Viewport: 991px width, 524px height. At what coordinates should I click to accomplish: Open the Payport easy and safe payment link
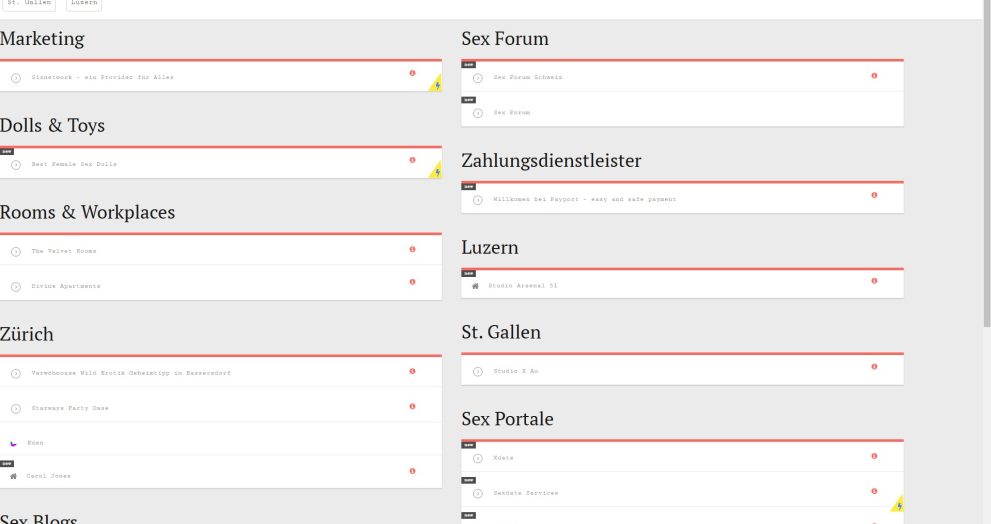(584, 199)
